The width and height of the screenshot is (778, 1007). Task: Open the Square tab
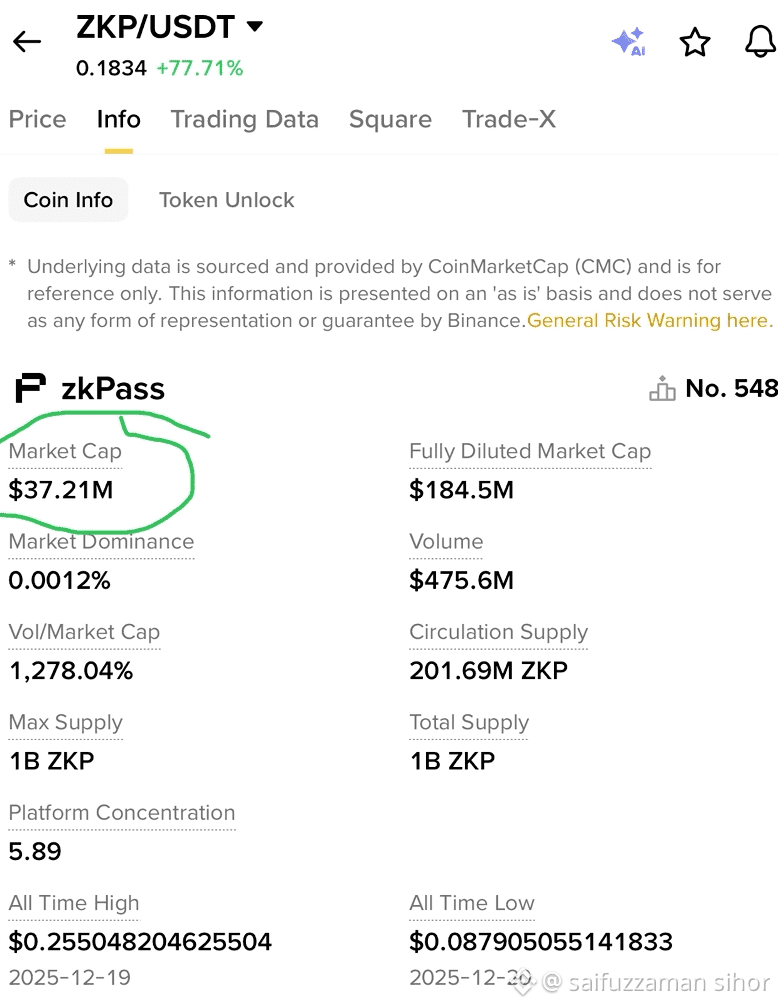coord(391,119)
